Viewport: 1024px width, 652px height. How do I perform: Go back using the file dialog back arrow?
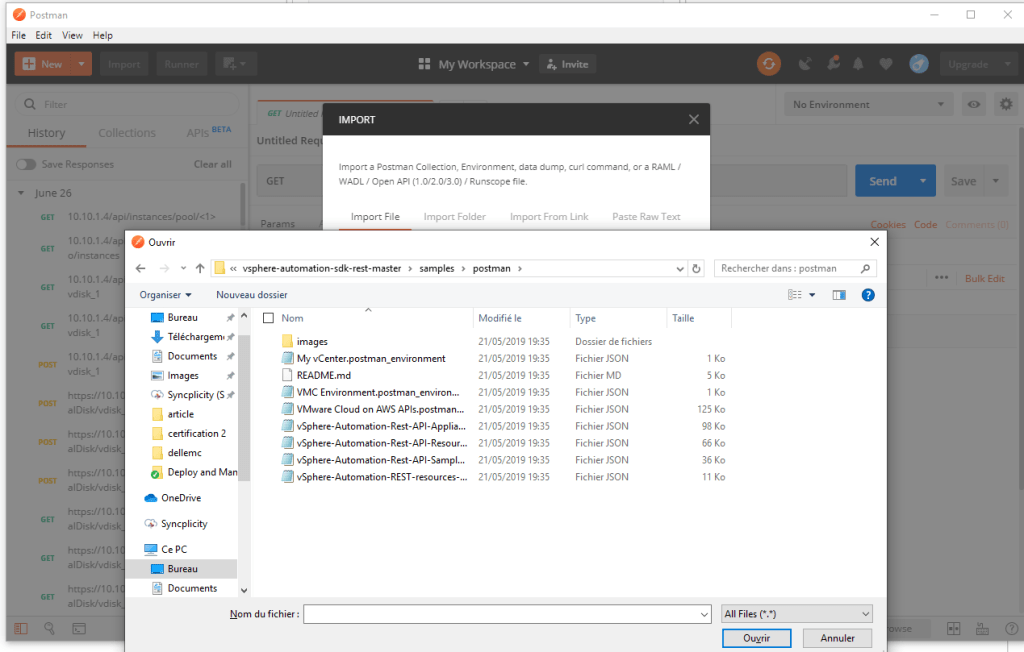[x=141, y=268]
